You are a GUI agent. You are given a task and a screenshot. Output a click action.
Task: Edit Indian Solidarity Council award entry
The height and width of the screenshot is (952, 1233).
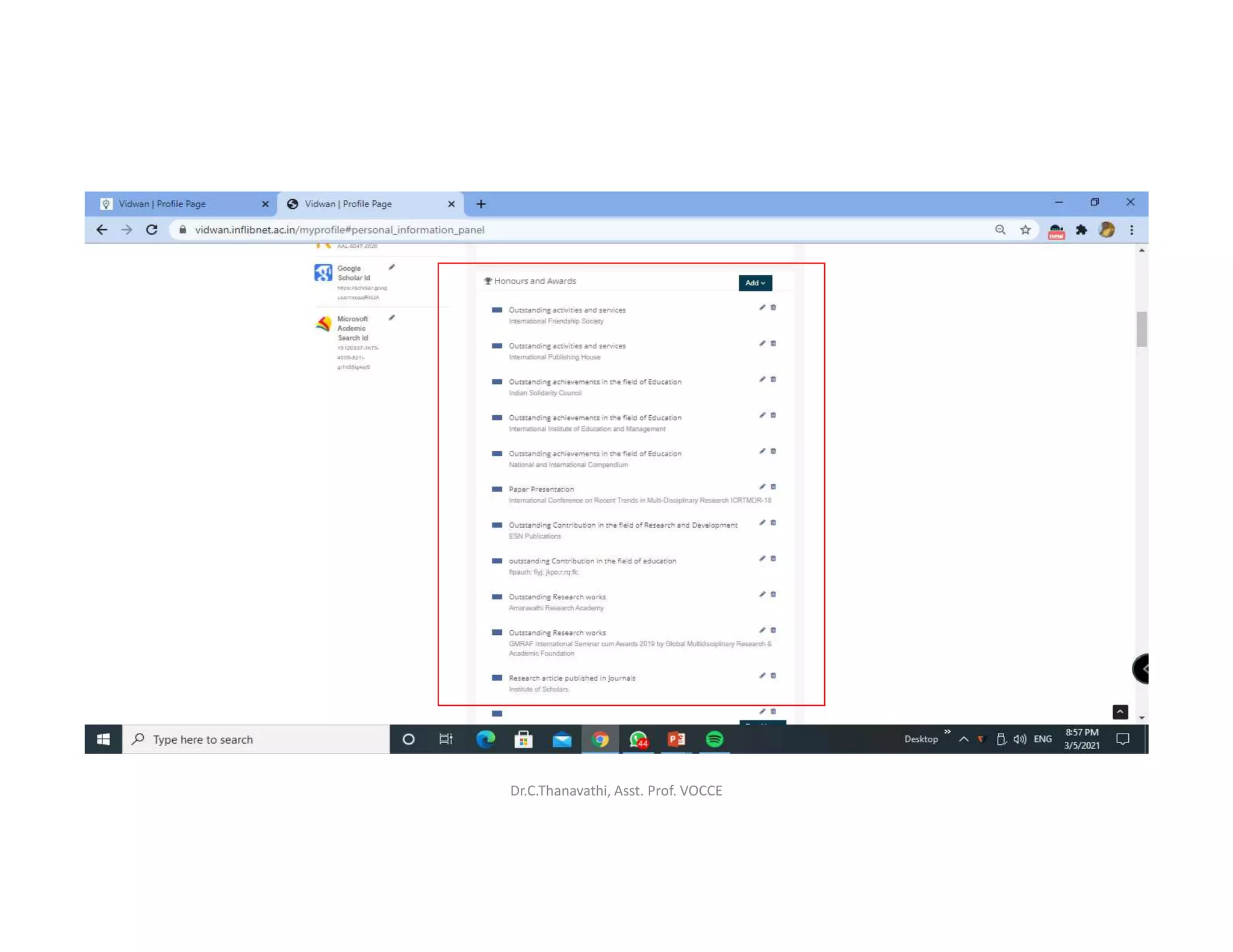762,379
